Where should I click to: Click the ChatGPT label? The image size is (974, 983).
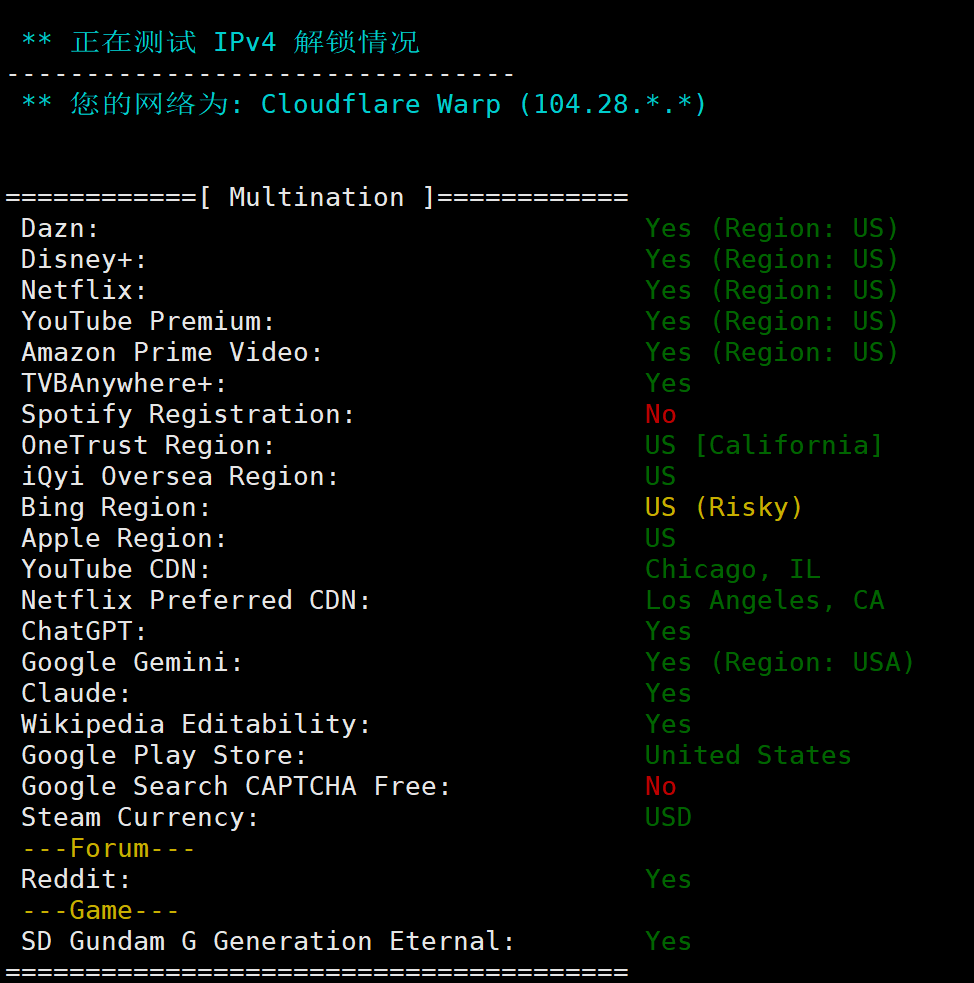tap(84, 632)
